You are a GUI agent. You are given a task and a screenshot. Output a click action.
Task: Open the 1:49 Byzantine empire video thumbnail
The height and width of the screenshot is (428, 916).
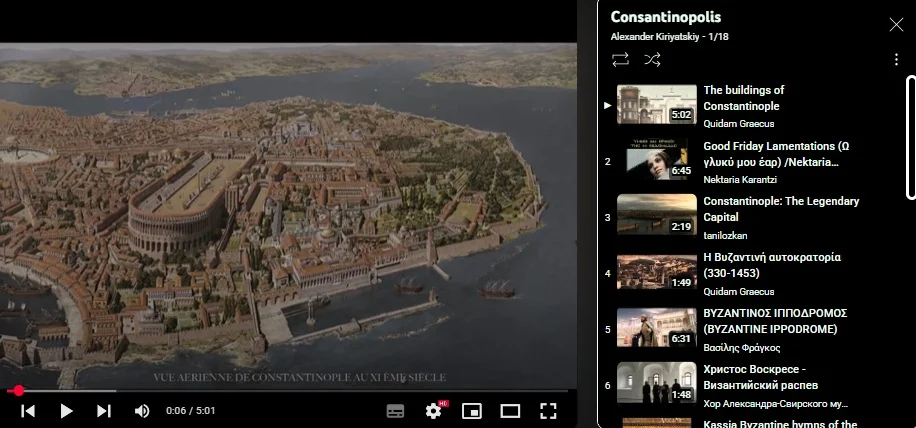click(657, 273)
